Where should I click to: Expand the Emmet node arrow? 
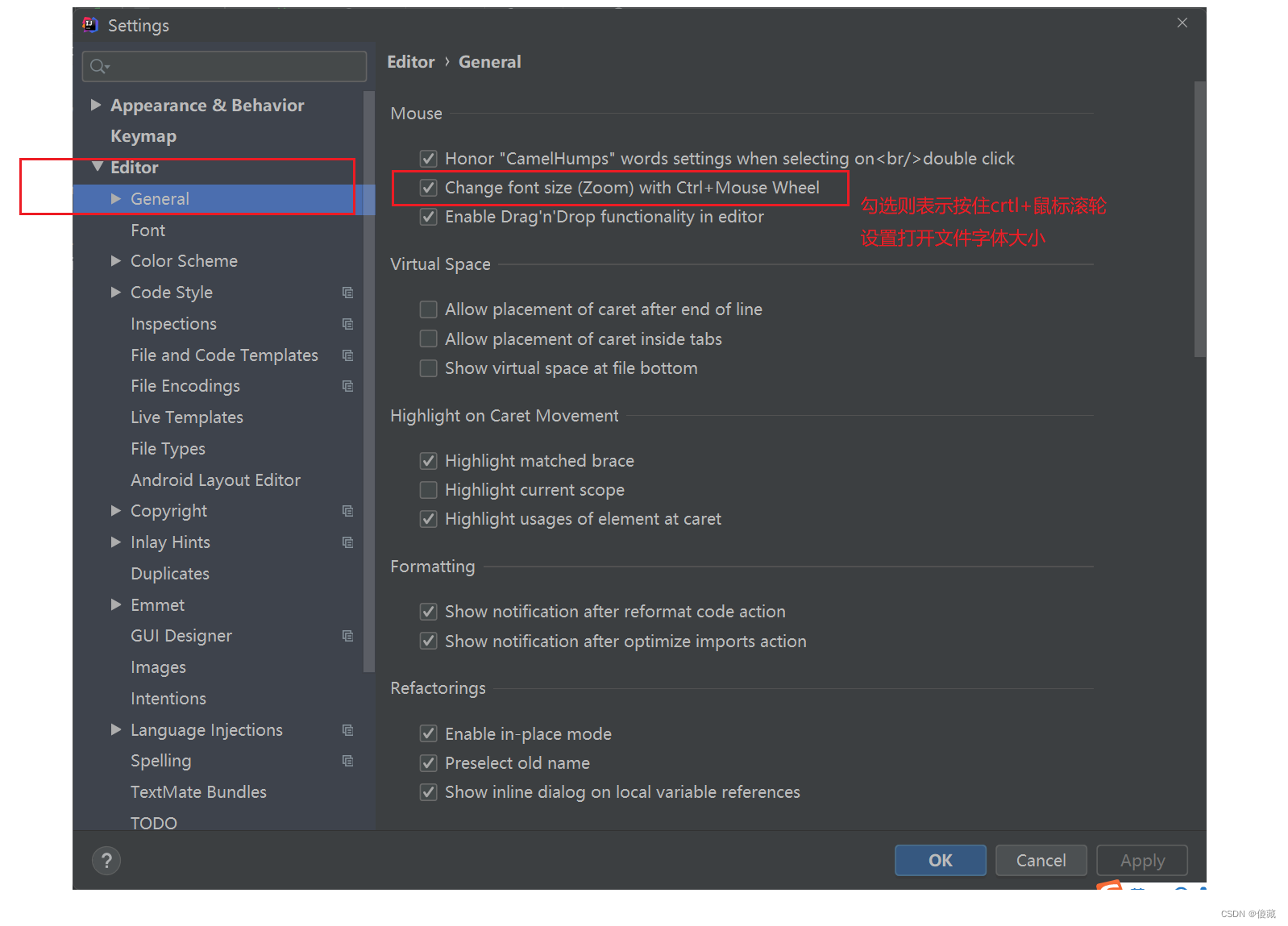coord(116,604)
